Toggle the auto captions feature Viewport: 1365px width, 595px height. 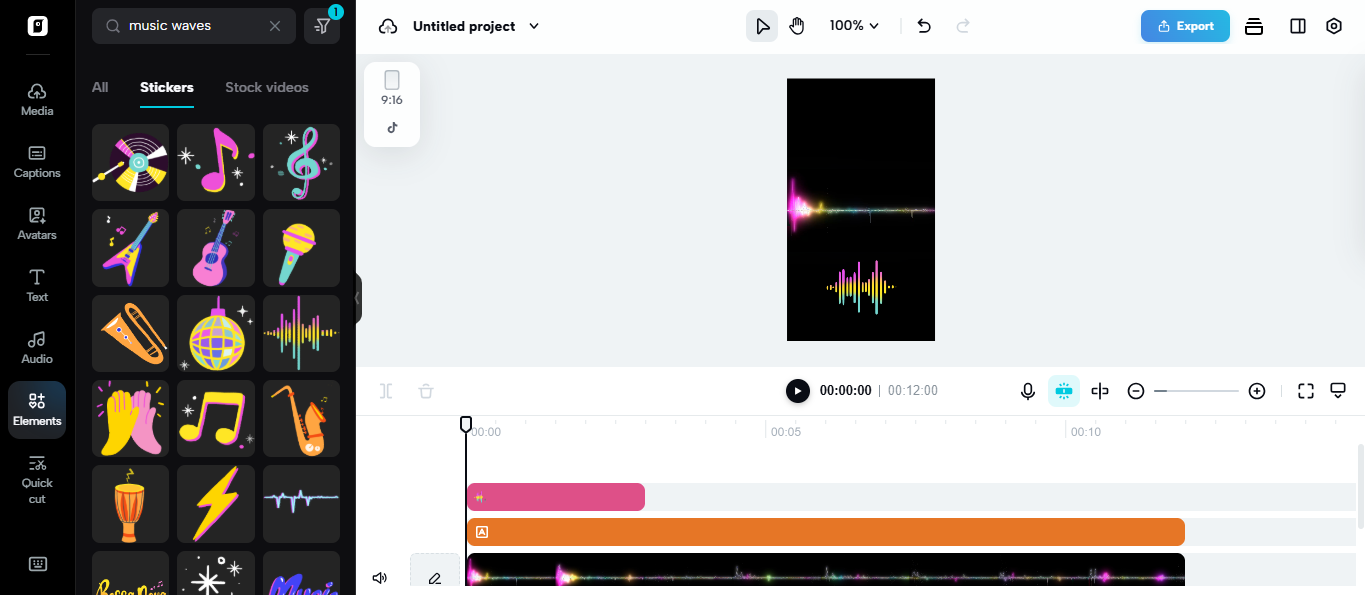[x=1064, y=391]
